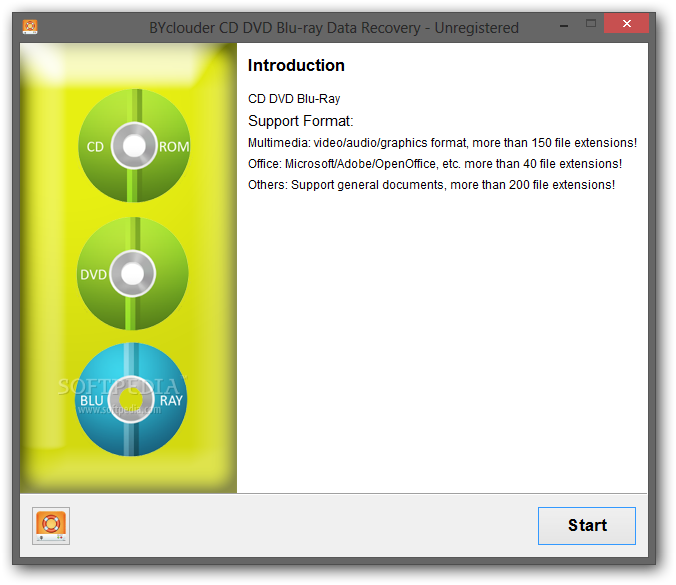Click the disabled maximize button
The height and width of the screenshot is (585, 676).
591,24
